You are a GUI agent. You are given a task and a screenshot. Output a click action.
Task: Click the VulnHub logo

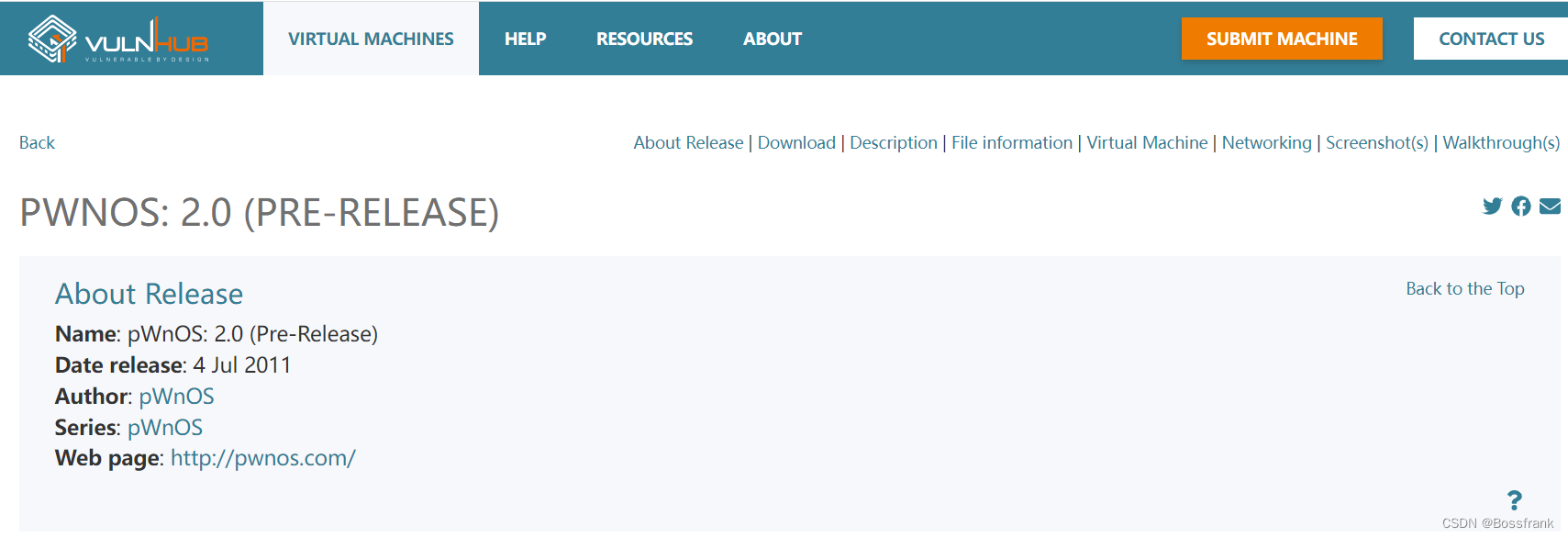pyautogui.click(x=119, y=39)
